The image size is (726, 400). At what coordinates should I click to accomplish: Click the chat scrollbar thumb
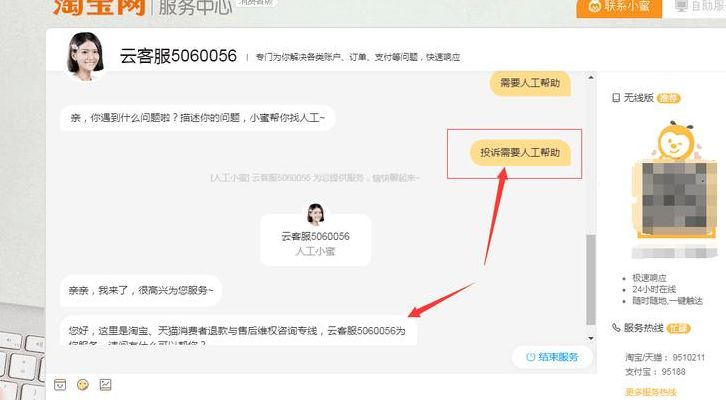point(591,280)
